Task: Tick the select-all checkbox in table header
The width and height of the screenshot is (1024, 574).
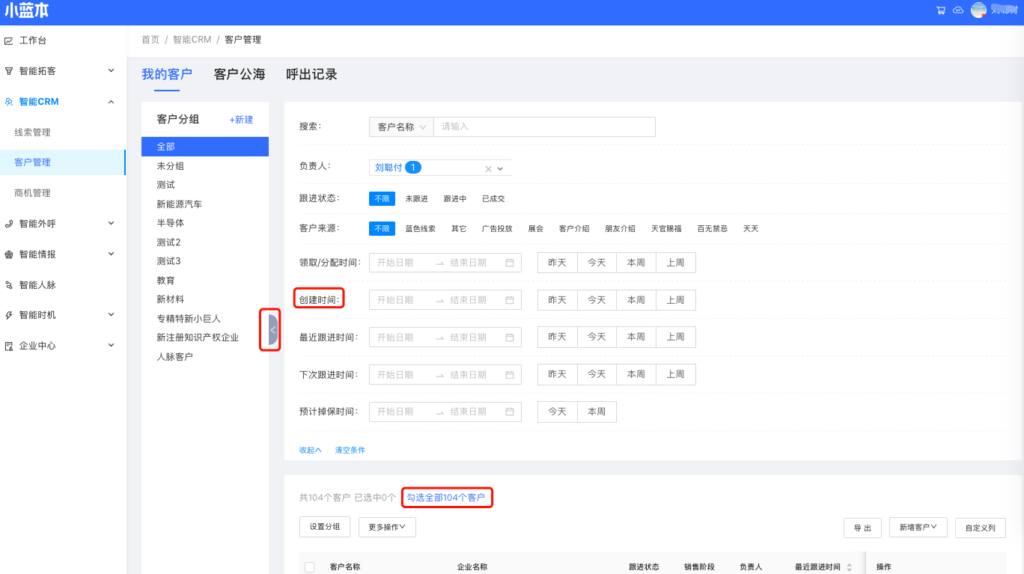Action: click(x=310, y=567)
